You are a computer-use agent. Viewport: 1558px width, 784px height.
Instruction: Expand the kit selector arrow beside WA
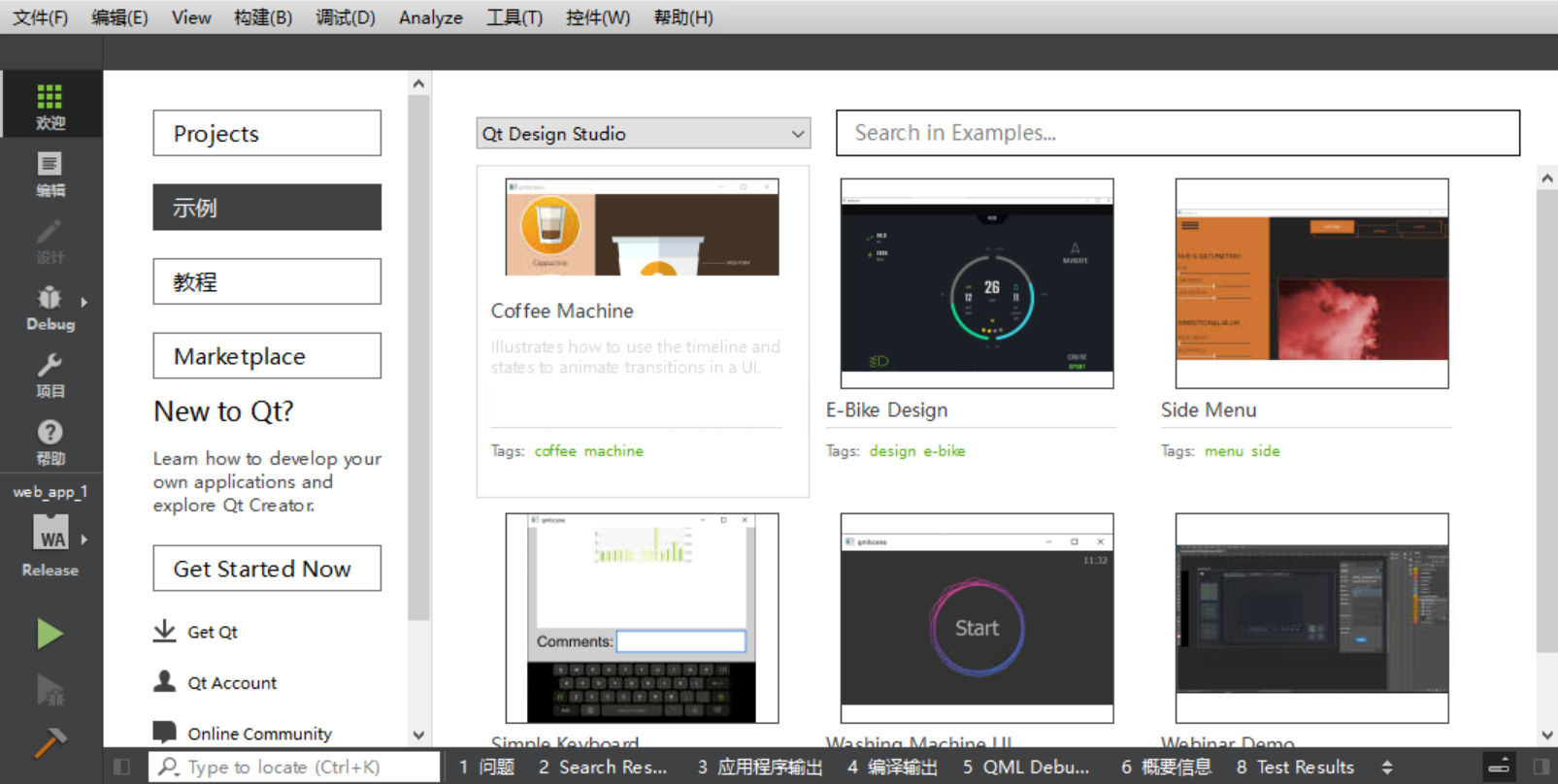pyautogui.click(x=84, y=539)
